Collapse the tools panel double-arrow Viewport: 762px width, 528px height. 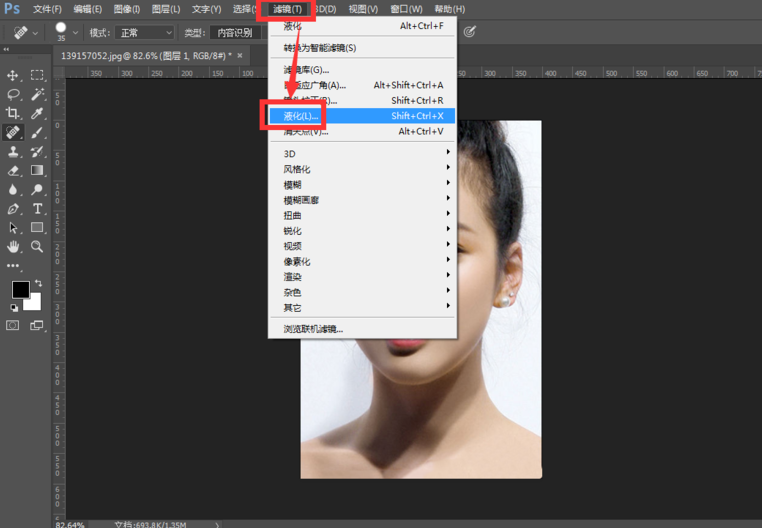6,49
